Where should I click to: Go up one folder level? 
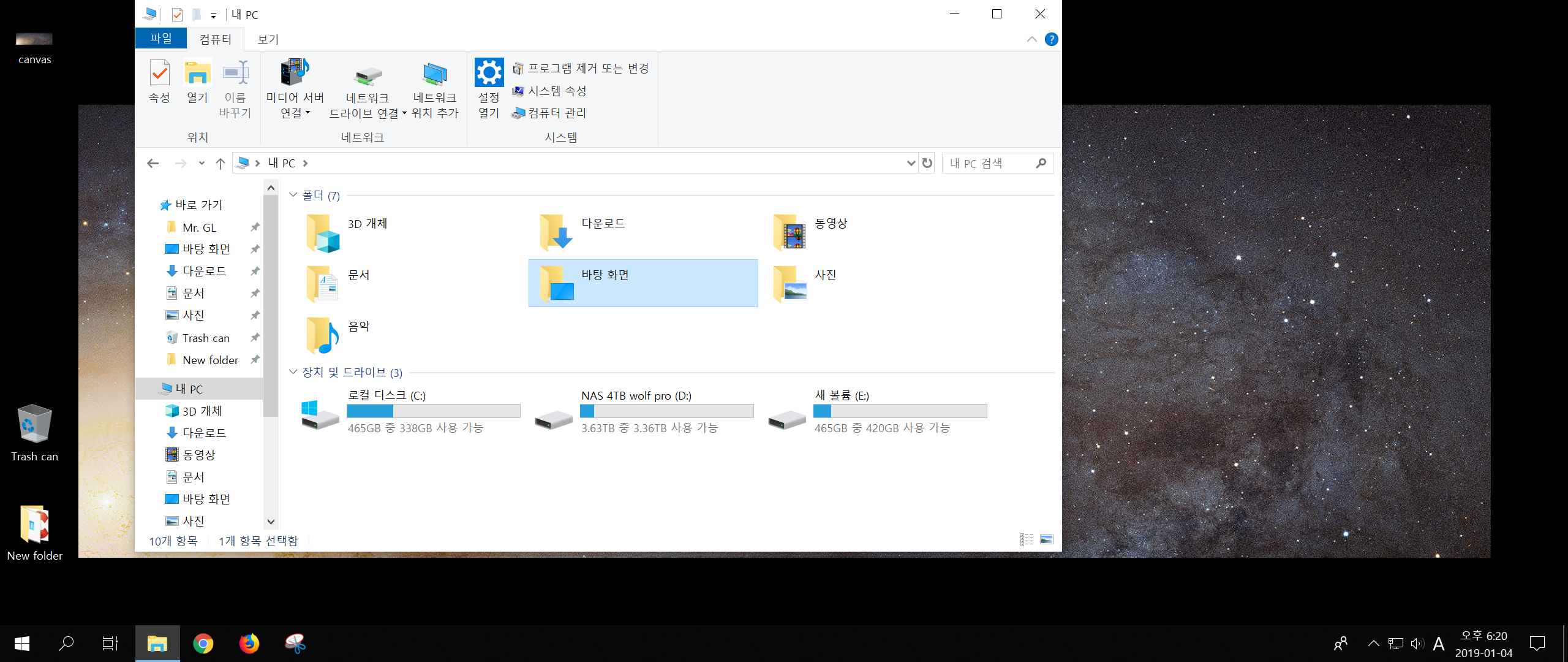click(x=221, y=163)
